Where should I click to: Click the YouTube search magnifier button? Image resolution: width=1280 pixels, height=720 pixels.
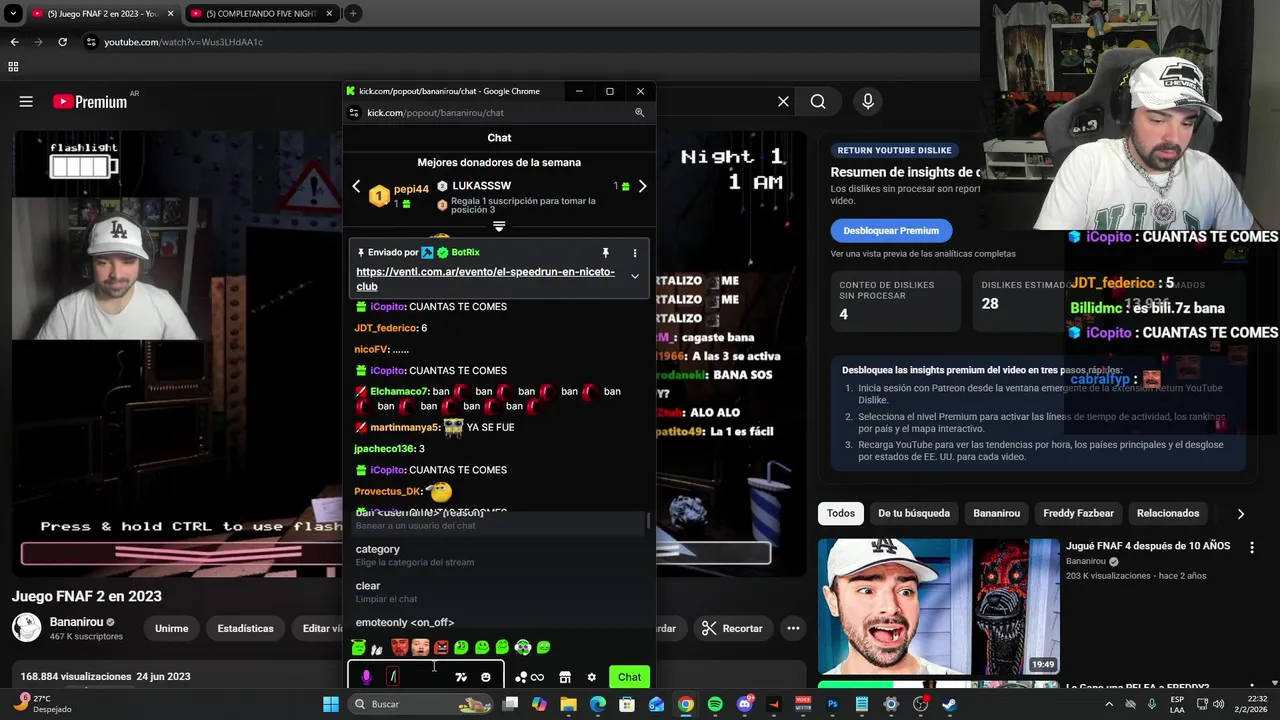point(818,101)
